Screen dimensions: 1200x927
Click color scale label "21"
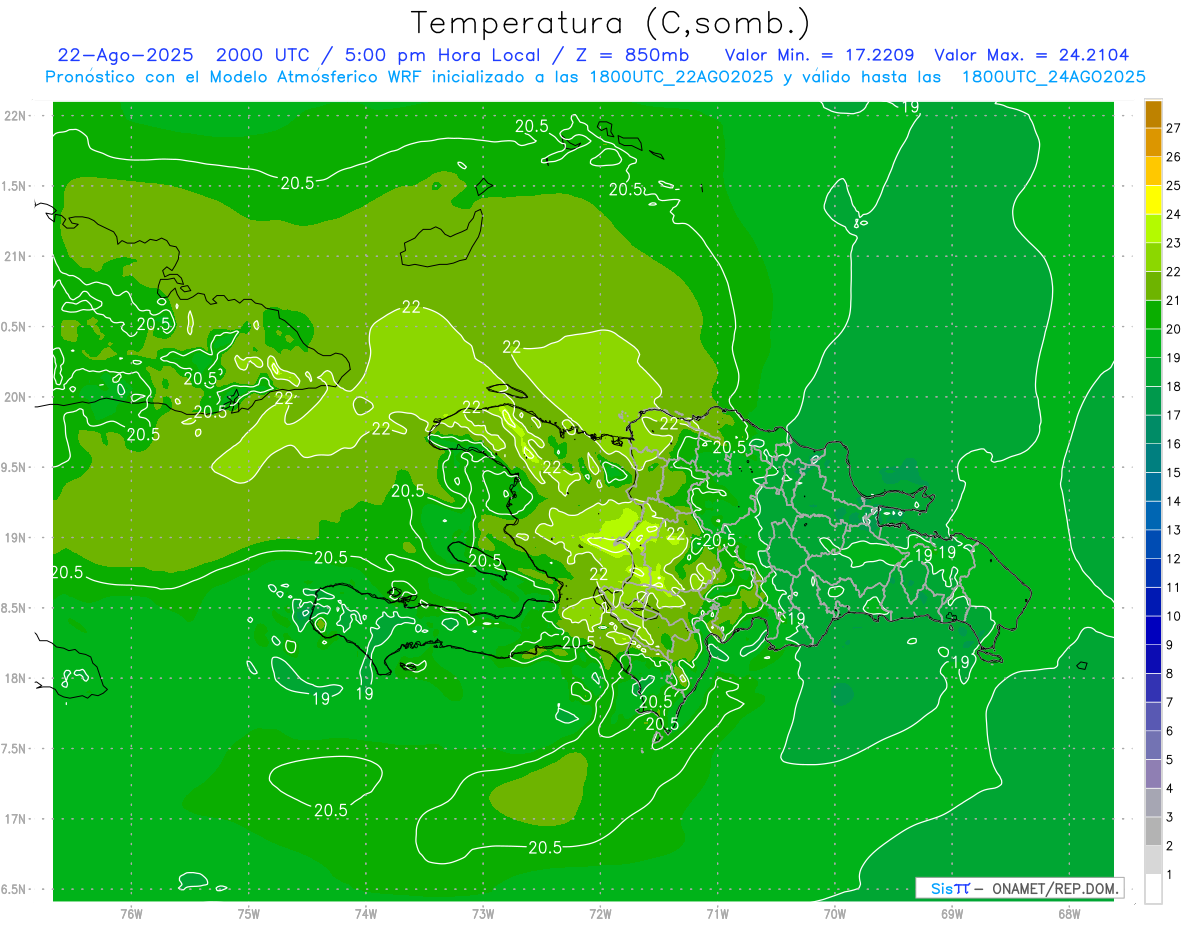click(1173, 300)
